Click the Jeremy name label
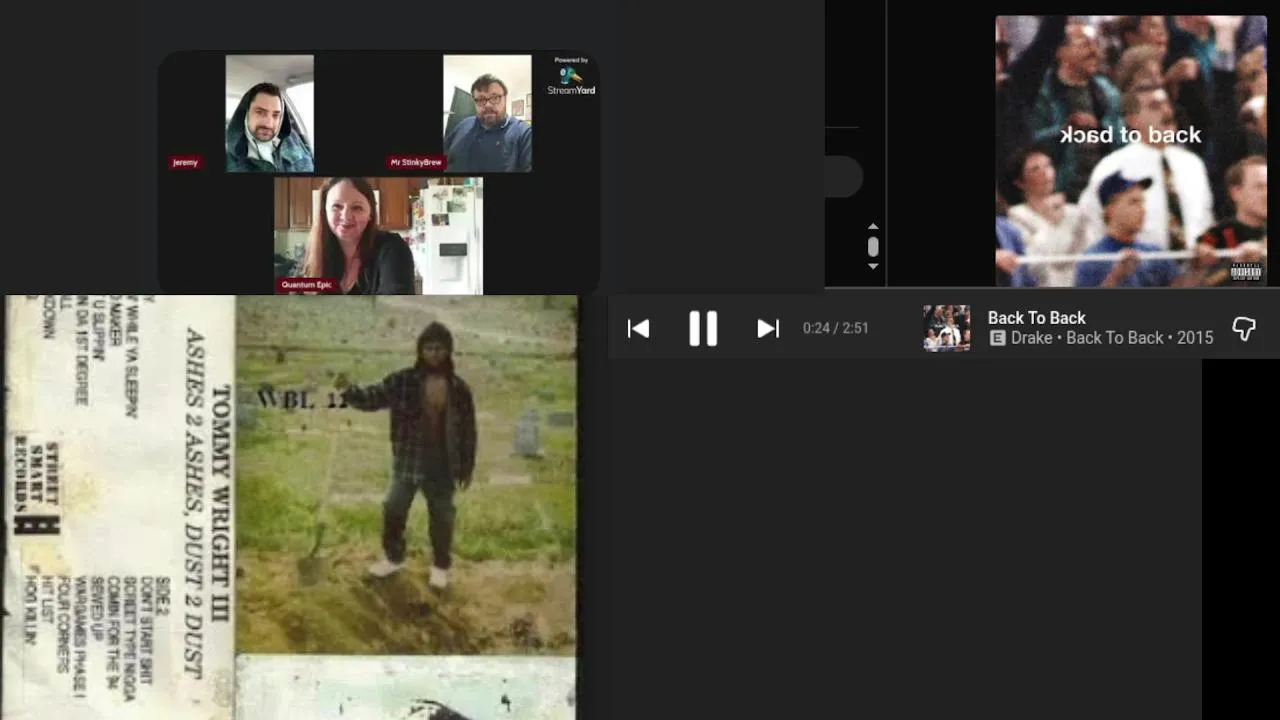Image resolution: width=1280 pixels, height=720 pixels. [185, 162]
